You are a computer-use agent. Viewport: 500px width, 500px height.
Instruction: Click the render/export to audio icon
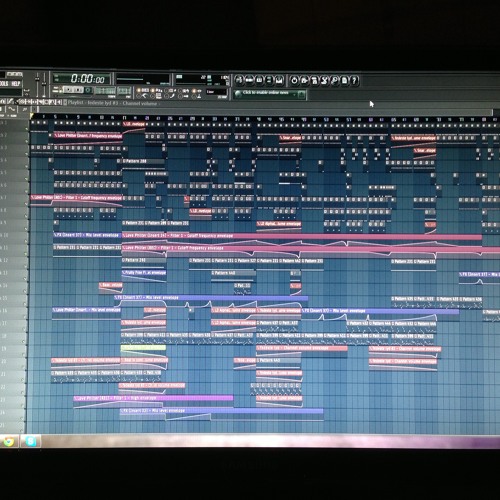tap(314, 80)
